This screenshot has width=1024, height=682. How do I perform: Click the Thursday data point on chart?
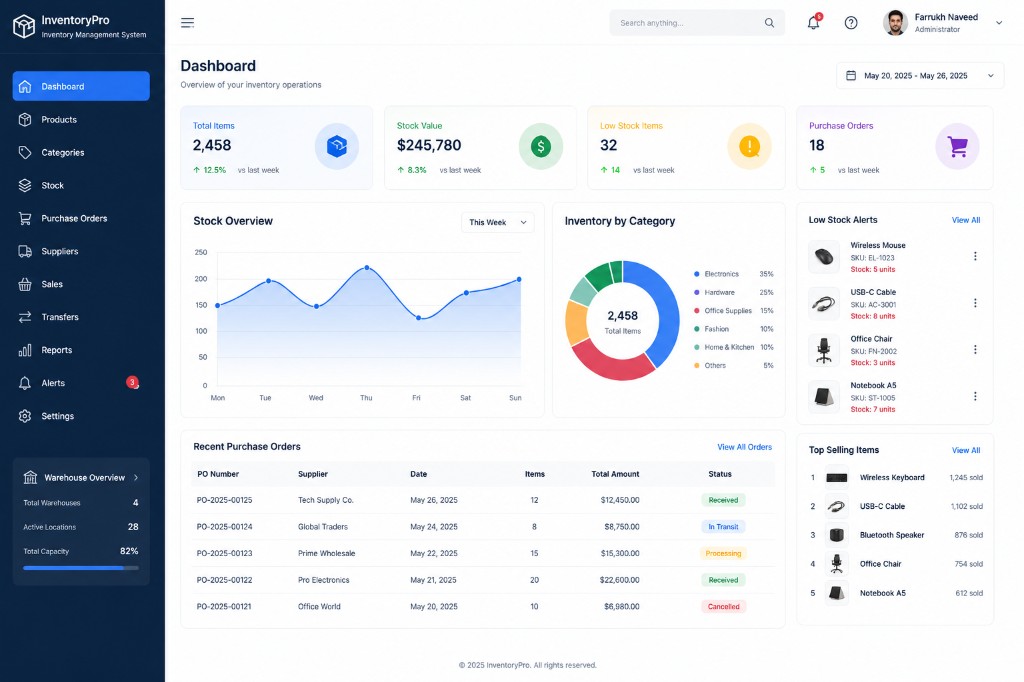point(366,268)
